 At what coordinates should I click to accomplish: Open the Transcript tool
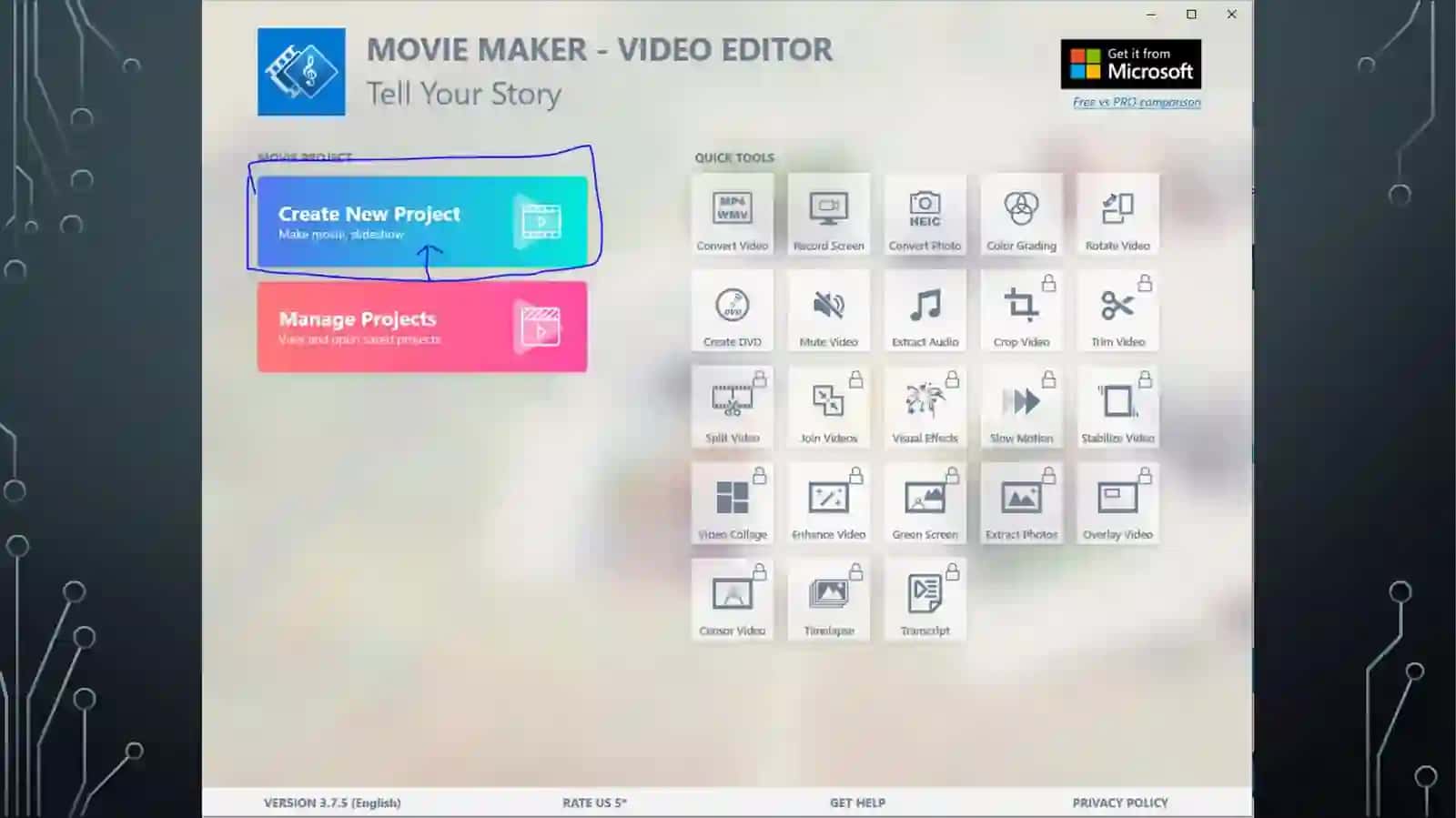tap(925, 600)
